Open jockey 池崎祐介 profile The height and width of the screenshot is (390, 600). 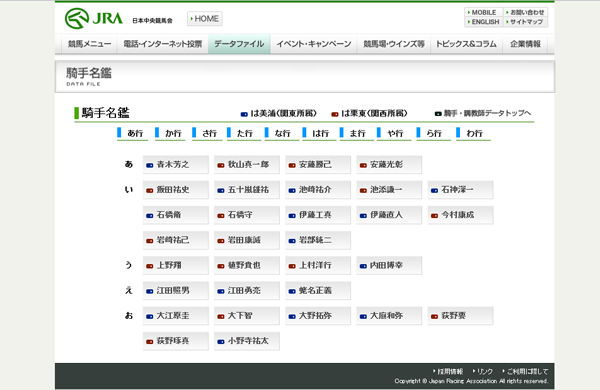click(x=318, y=190)
